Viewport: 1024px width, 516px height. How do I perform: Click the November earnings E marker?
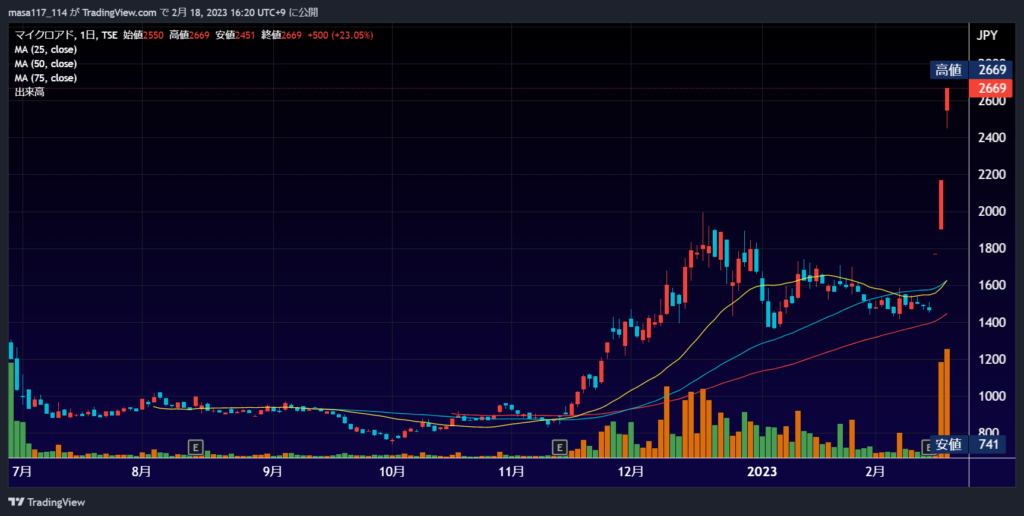coord(559,447)
